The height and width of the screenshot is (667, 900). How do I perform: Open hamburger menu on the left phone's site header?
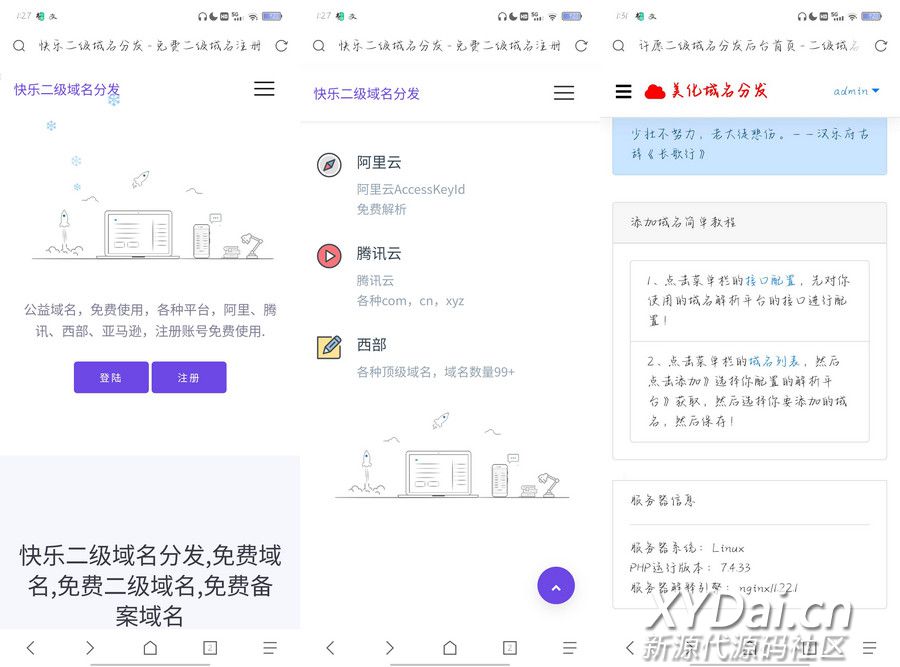pyautogui.click(x=264, y=89)
